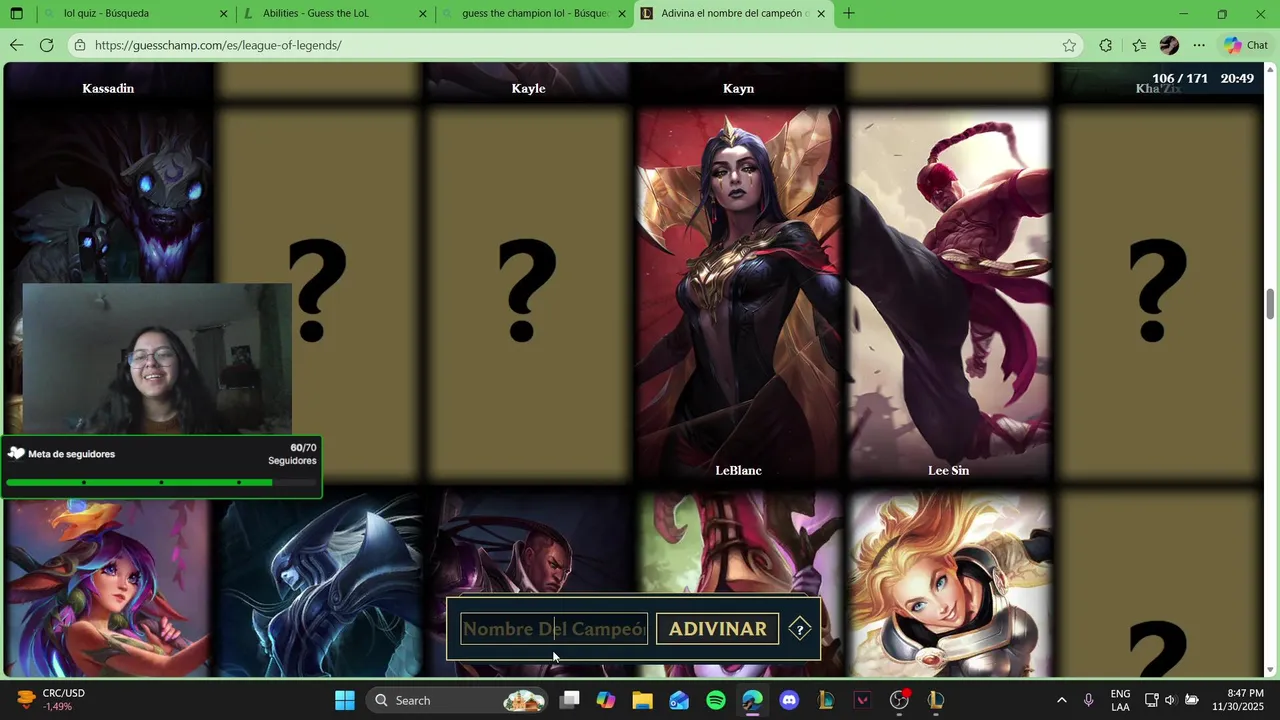Click the 106 / 171 score counter
The width and height of the screenshot is (1280, 720).
[x=1180, y=78]
